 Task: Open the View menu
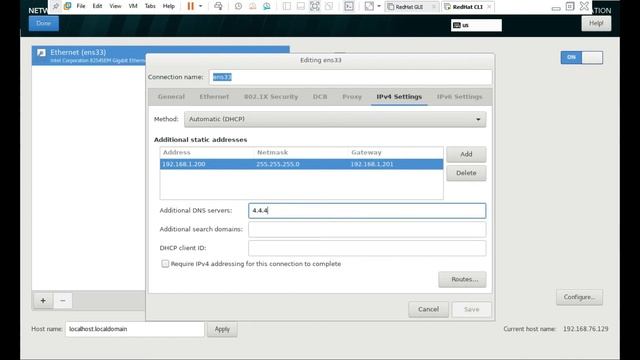115,6
